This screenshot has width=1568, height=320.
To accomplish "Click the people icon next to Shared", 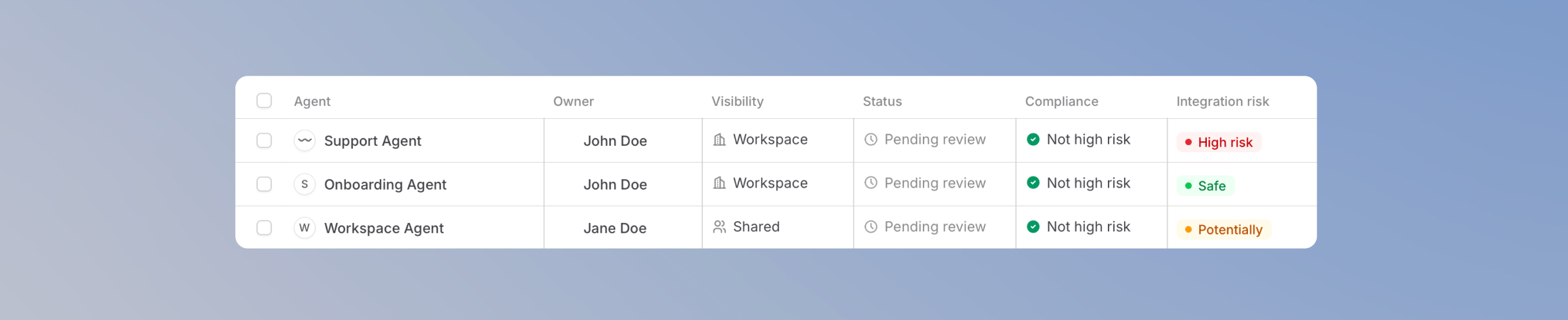I will point(720,227).
